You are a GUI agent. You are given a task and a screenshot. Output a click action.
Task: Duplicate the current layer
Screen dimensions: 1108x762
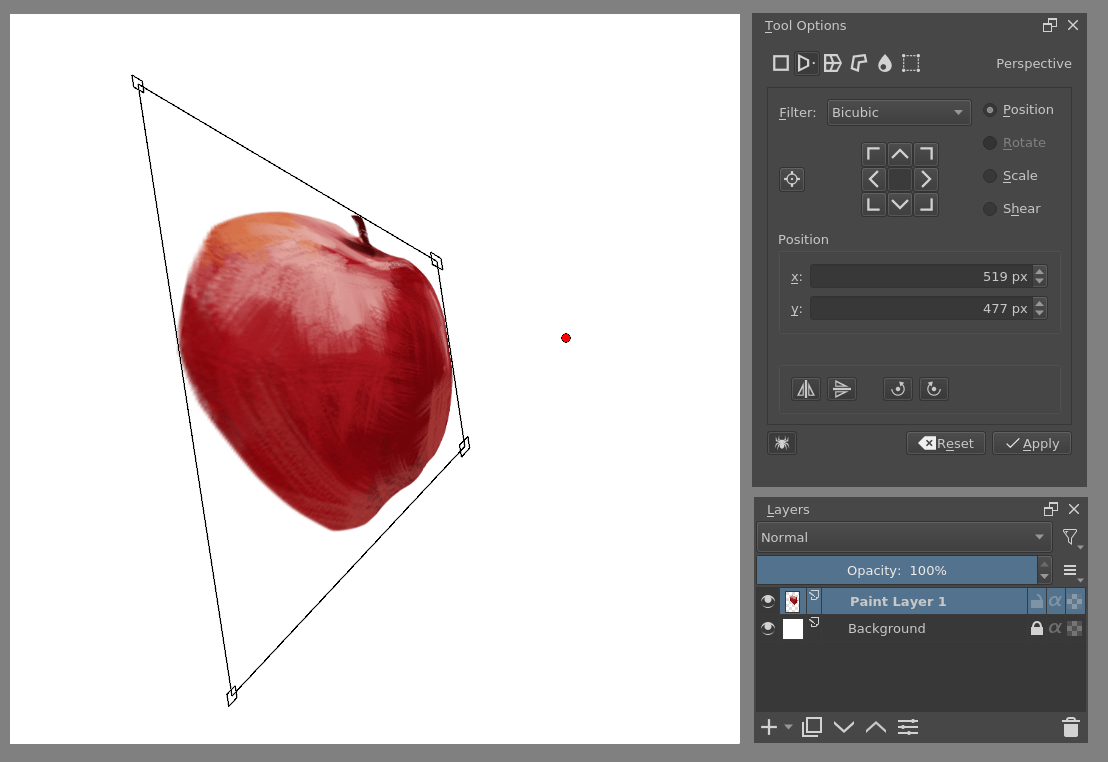point(811,727)
